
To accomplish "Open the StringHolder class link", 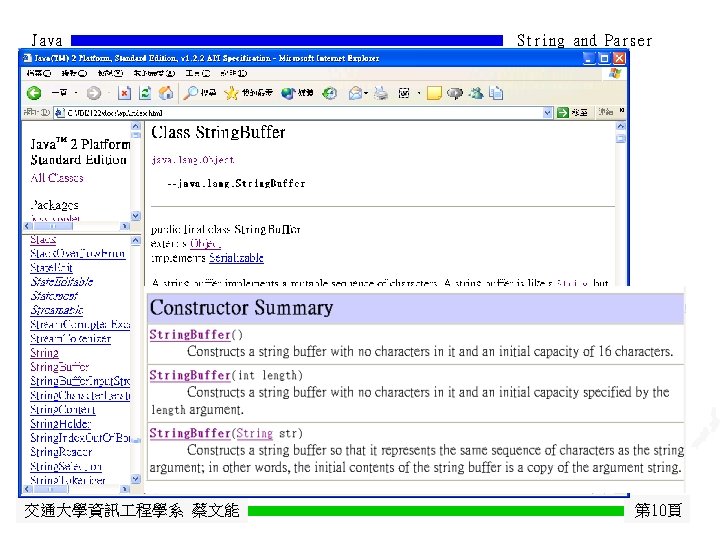I will tap(61, 424).
